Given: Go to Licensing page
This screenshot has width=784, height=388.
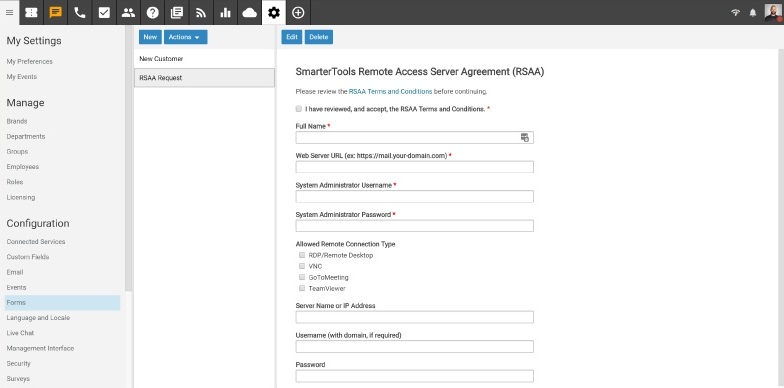Looking at the screenshot, I should click(x=20, y=197).
